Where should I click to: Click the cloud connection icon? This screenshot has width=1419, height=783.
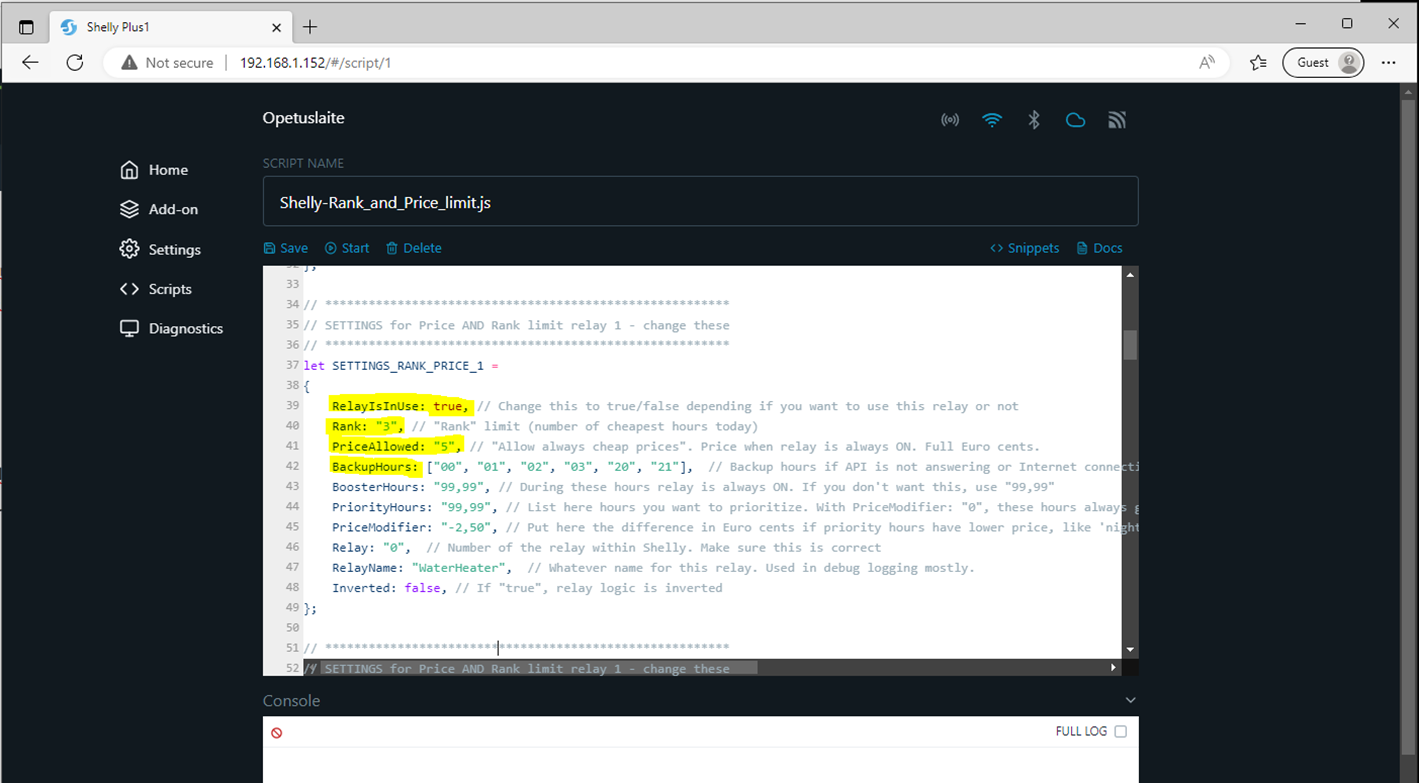point(1075,120)
